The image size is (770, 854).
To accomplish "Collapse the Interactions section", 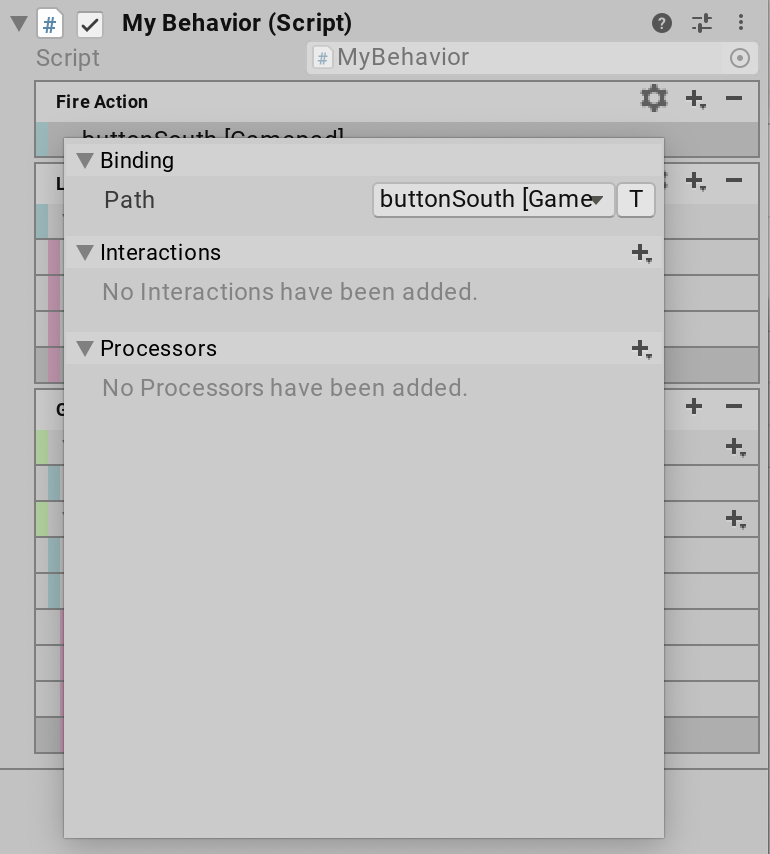I will (x=85, y=253).
